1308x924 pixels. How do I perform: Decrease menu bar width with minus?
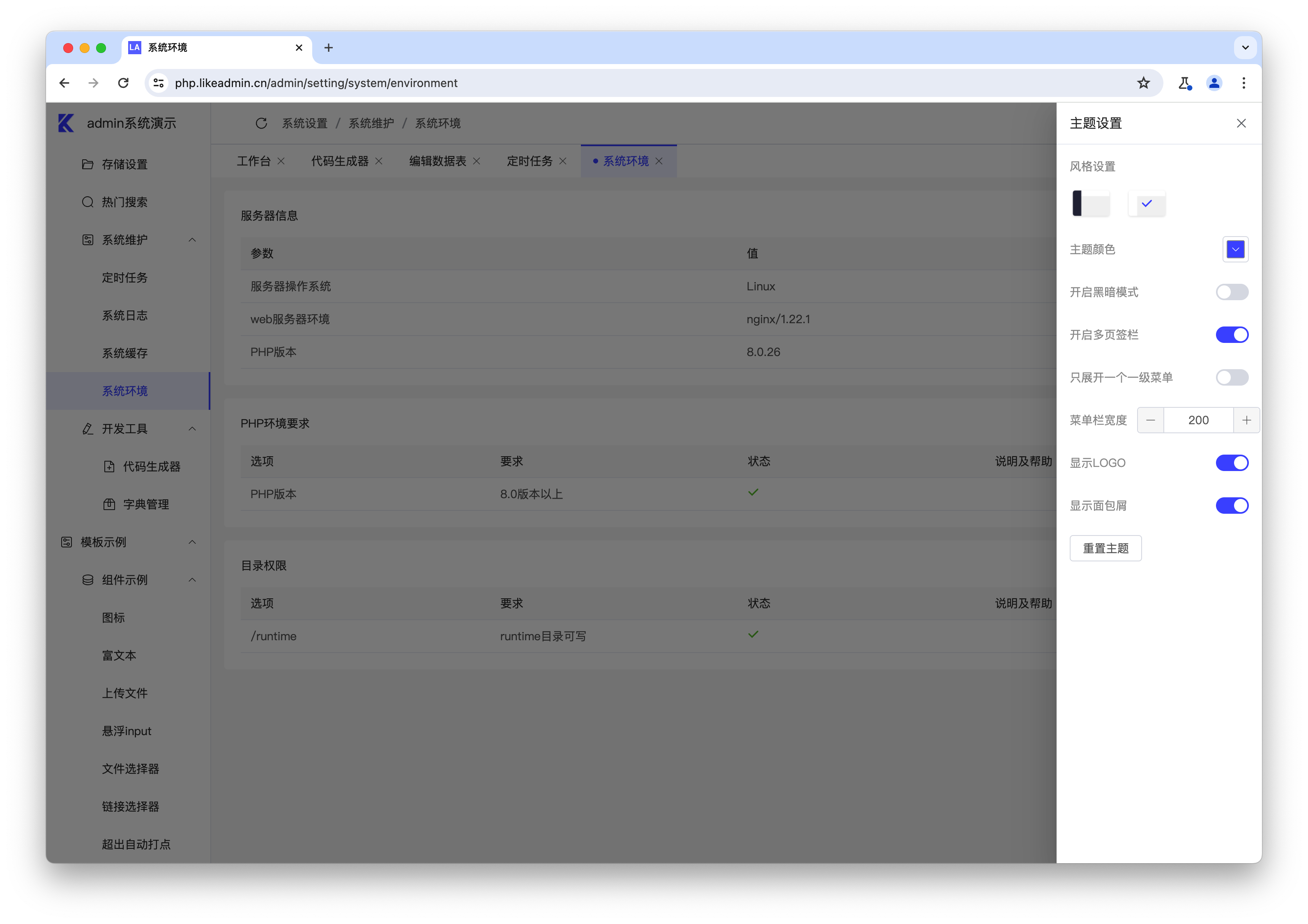tap(1150, 420)
